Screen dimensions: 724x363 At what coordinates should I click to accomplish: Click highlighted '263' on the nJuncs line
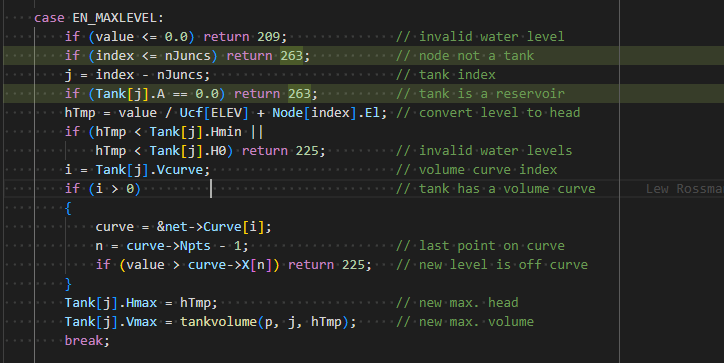coord(291,56)
